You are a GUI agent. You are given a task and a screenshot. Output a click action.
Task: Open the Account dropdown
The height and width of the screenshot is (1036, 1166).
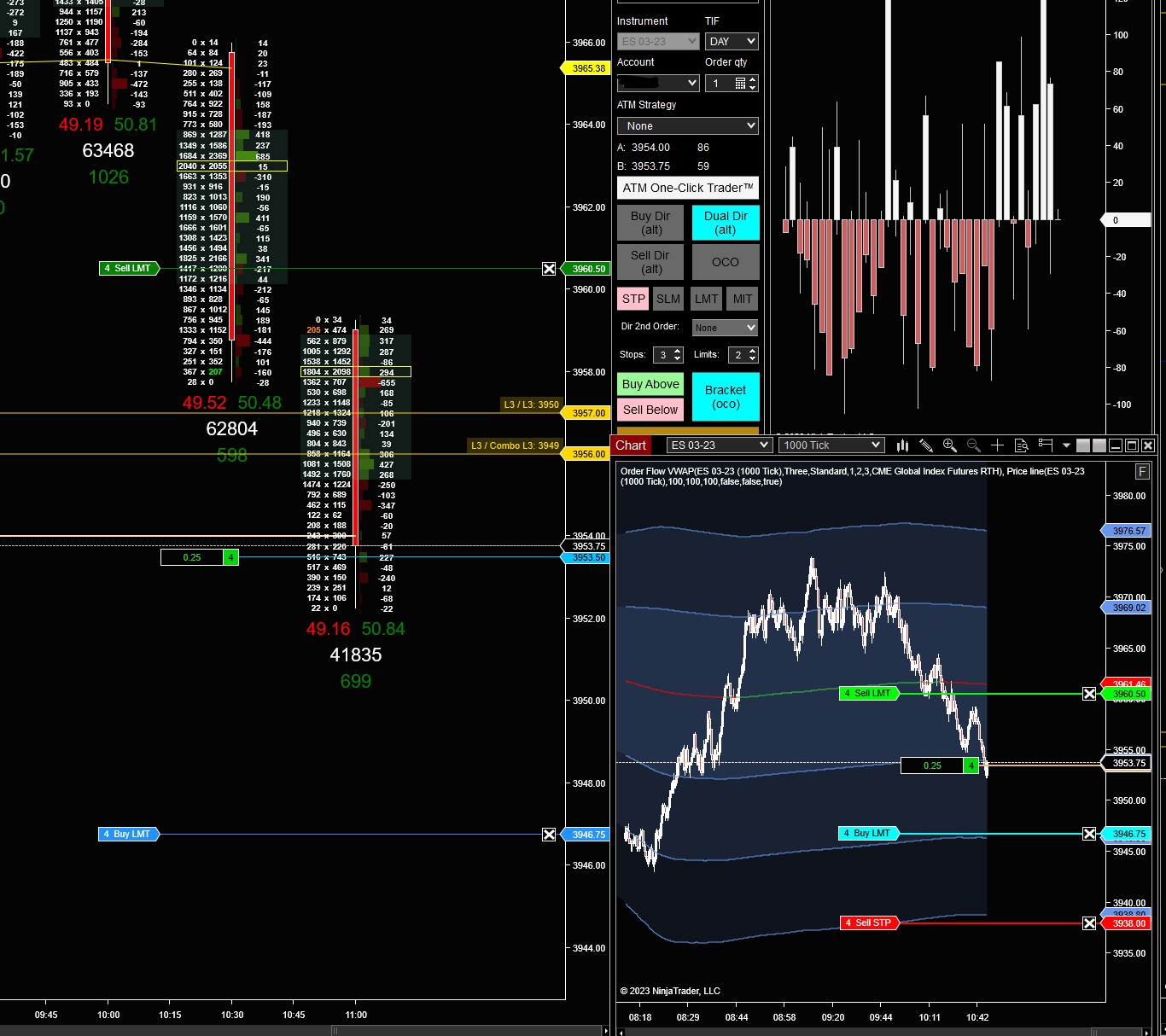pos(658,83)
